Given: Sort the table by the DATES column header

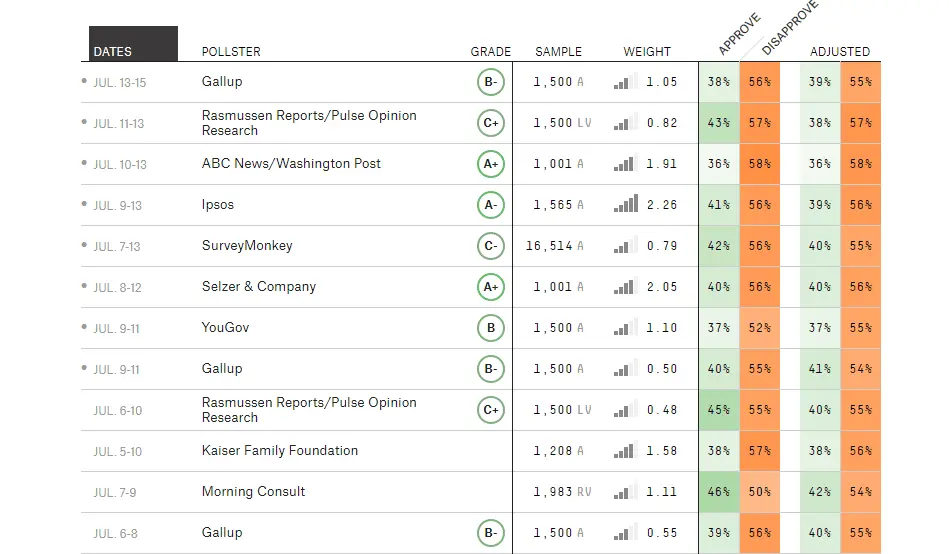Looking at the screenshot, I should (113, 52).
